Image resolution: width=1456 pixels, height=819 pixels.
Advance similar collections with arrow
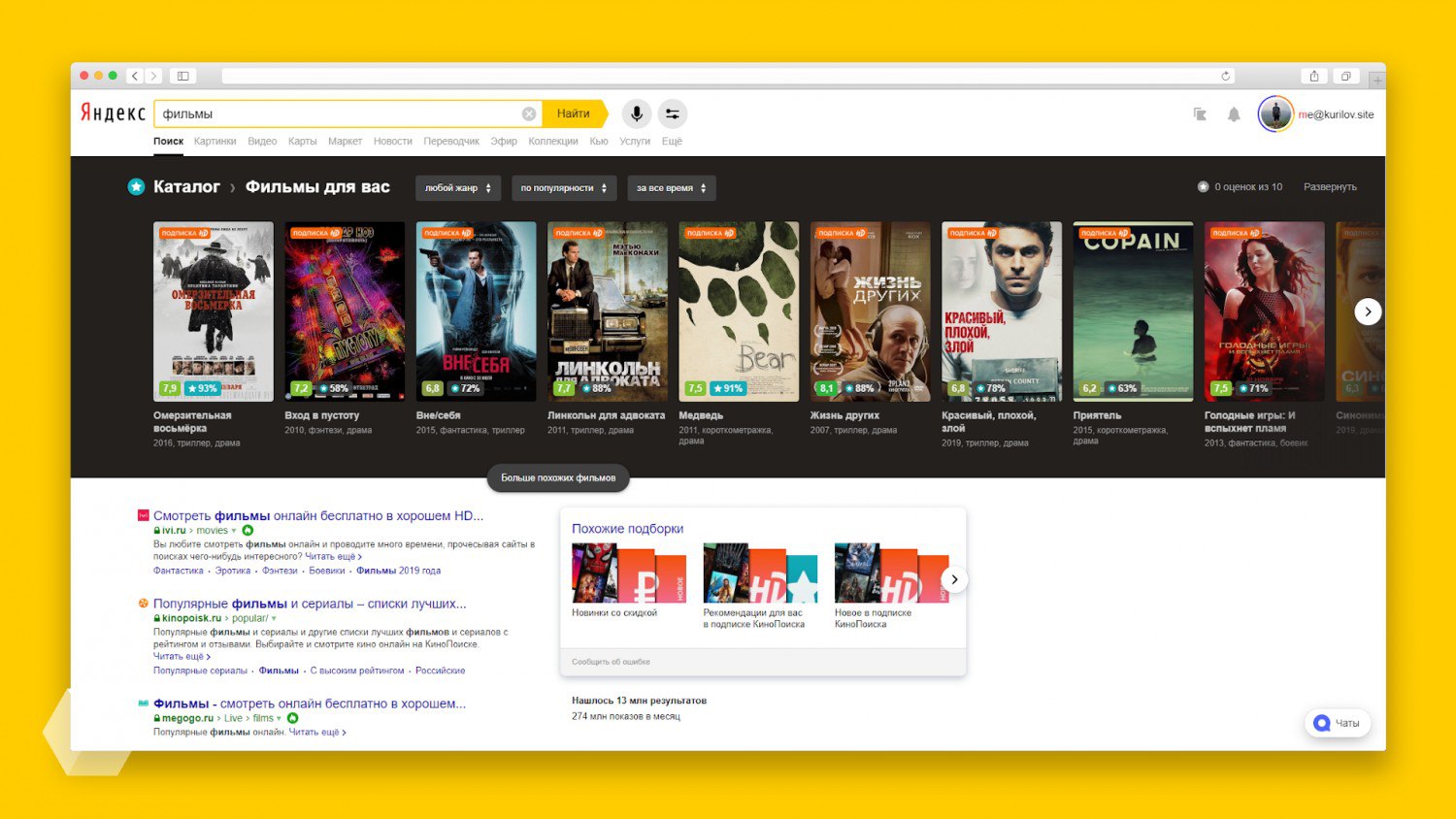(x=954, y=579)
